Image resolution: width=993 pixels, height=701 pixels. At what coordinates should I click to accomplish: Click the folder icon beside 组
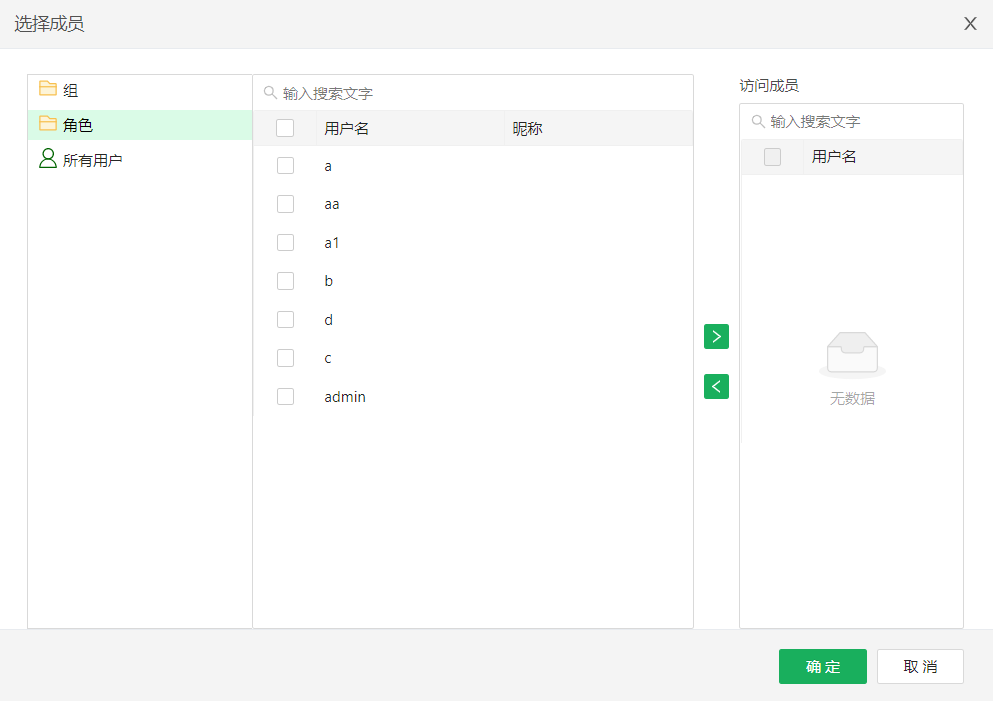[x=47, y=89]
